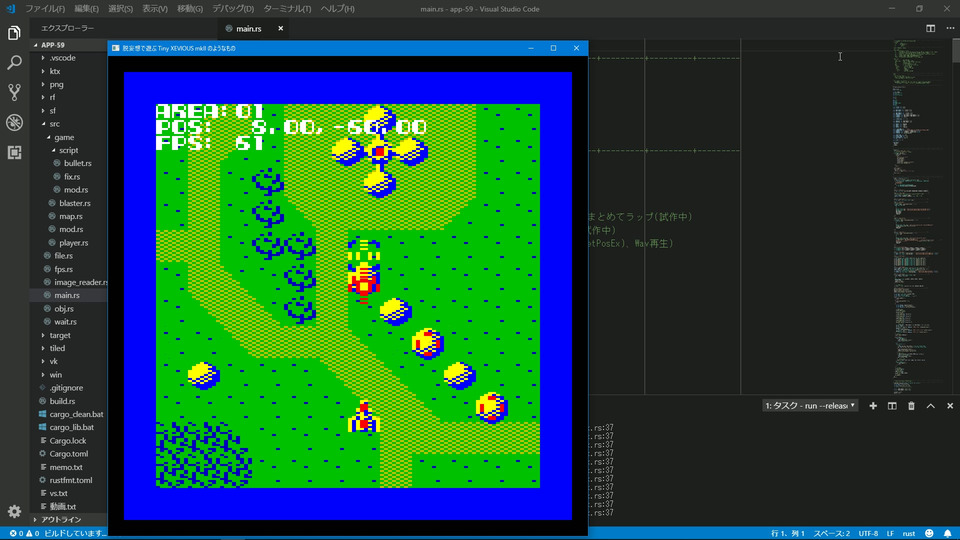Viewport: 960px width, 540px height.
Task: Change the rust language mode
Action: tap(909, 533)
